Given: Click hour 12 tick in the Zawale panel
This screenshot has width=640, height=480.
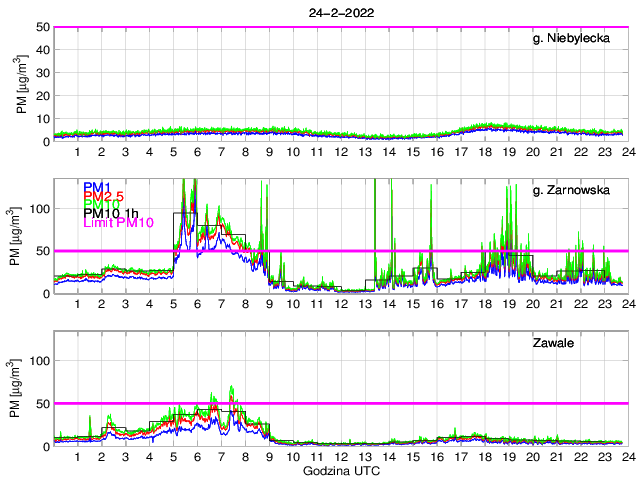Looking at the screenshot, I should (341, 456).
